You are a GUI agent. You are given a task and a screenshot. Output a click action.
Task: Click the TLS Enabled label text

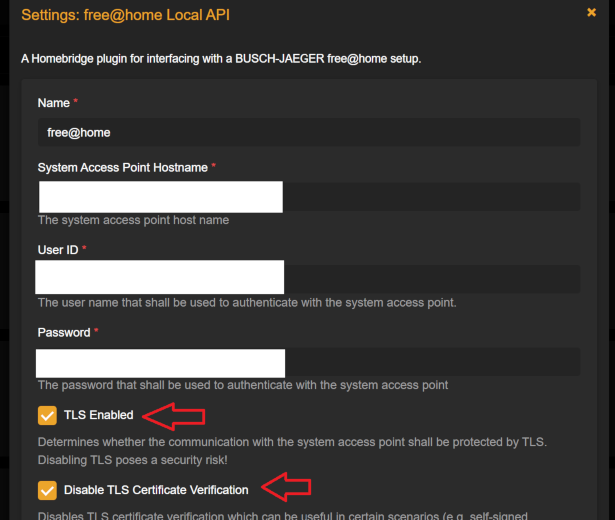coord(98,415)
